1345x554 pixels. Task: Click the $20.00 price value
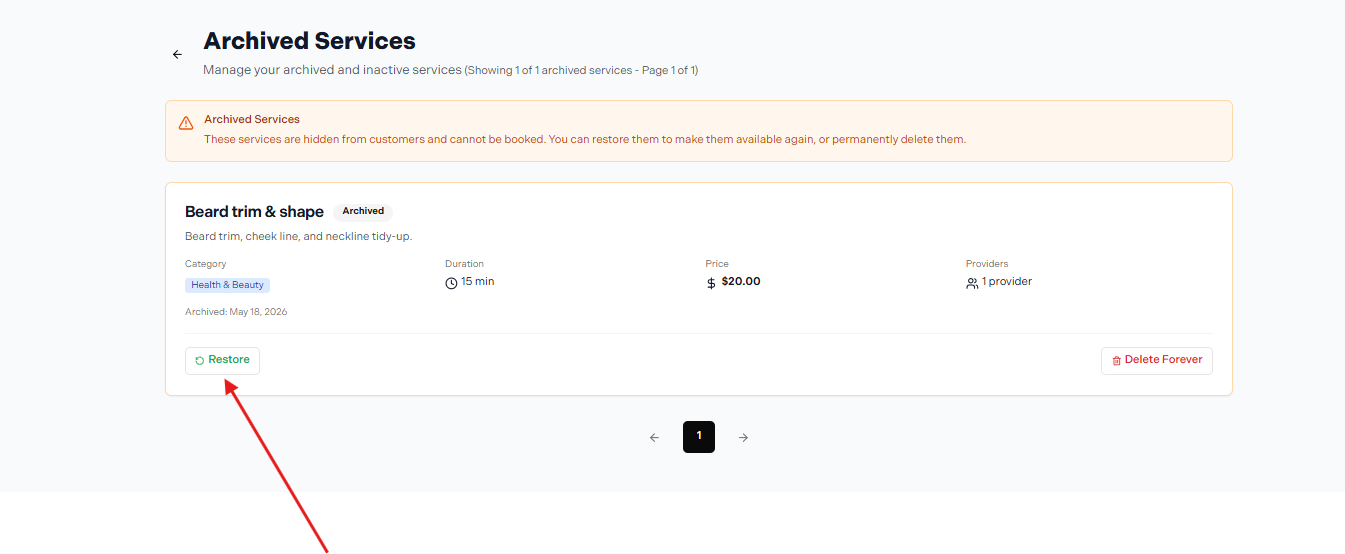click(x=741, y=282)
